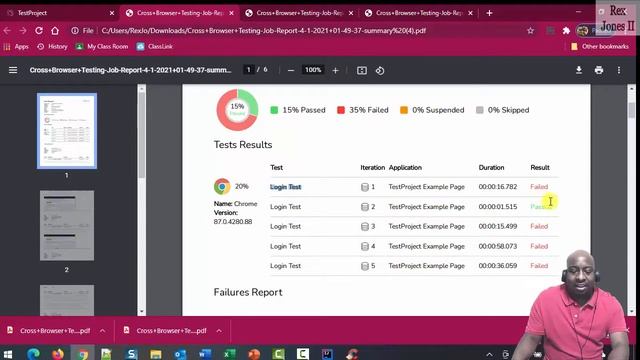Close the TestProject tab
This screenshot has width=640, height=360.
[112, 13]
